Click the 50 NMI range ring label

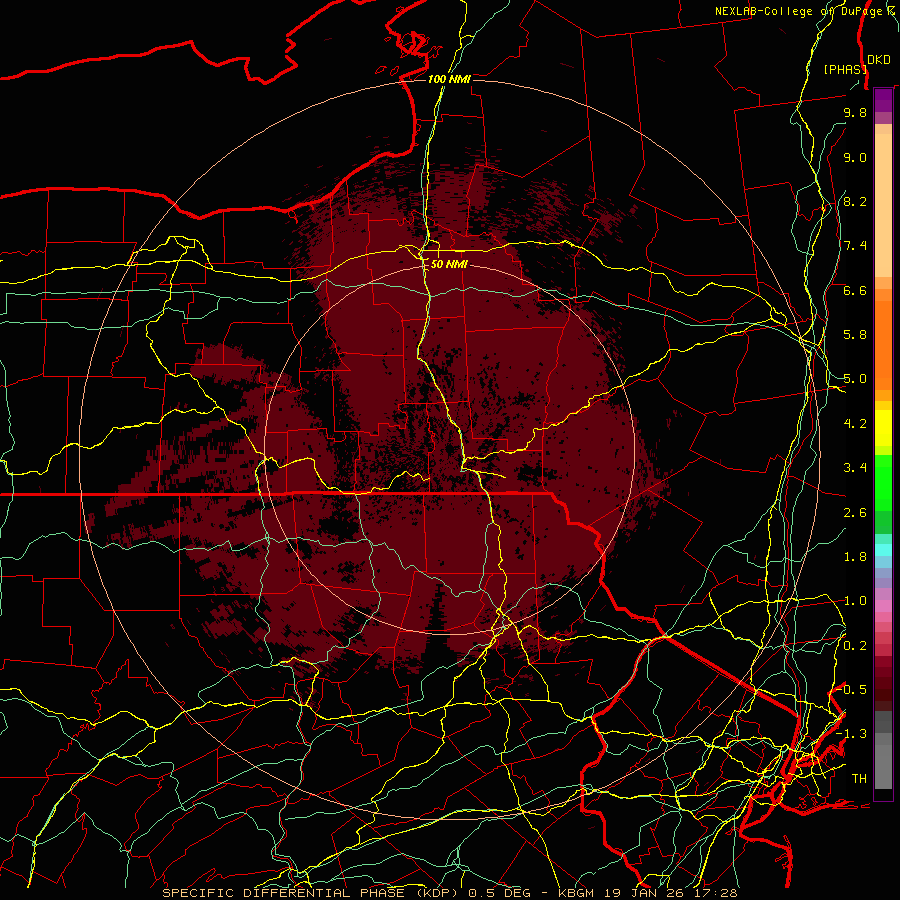(449, 264)
